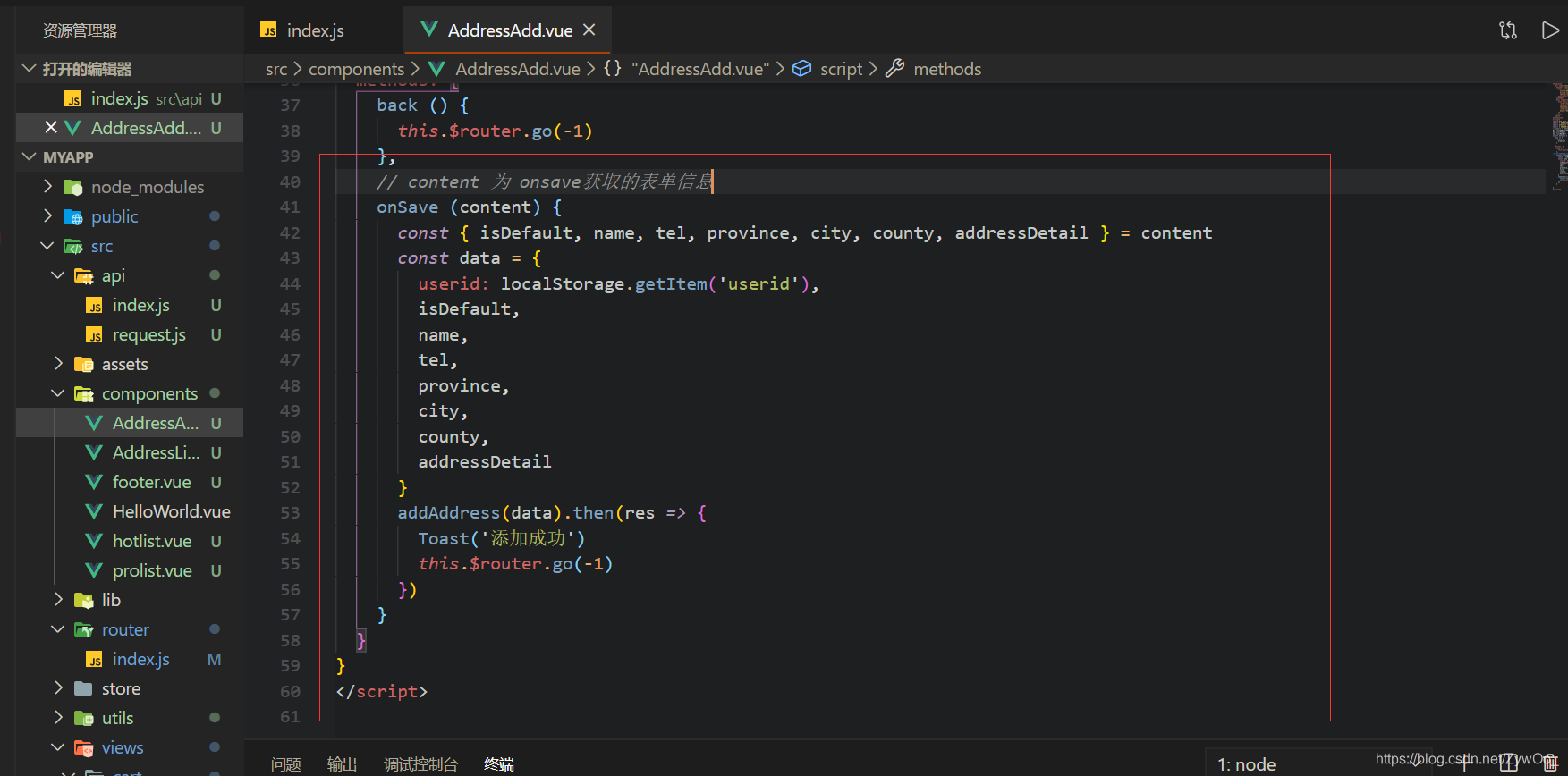
Task: Expand the public folder
Action: 48,216
